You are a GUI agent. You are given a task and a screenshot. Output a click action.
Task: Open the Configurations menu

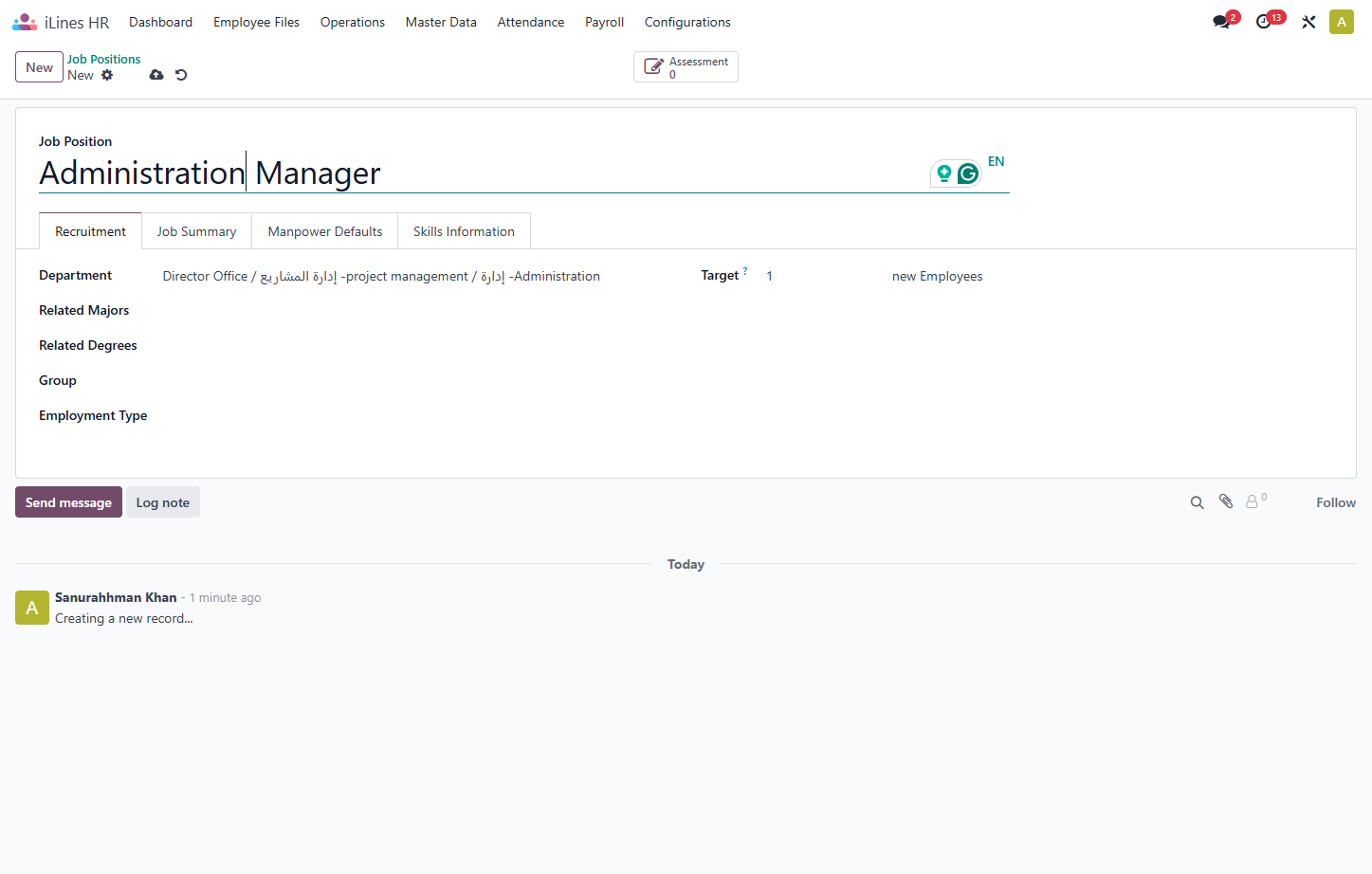[687, 22]
